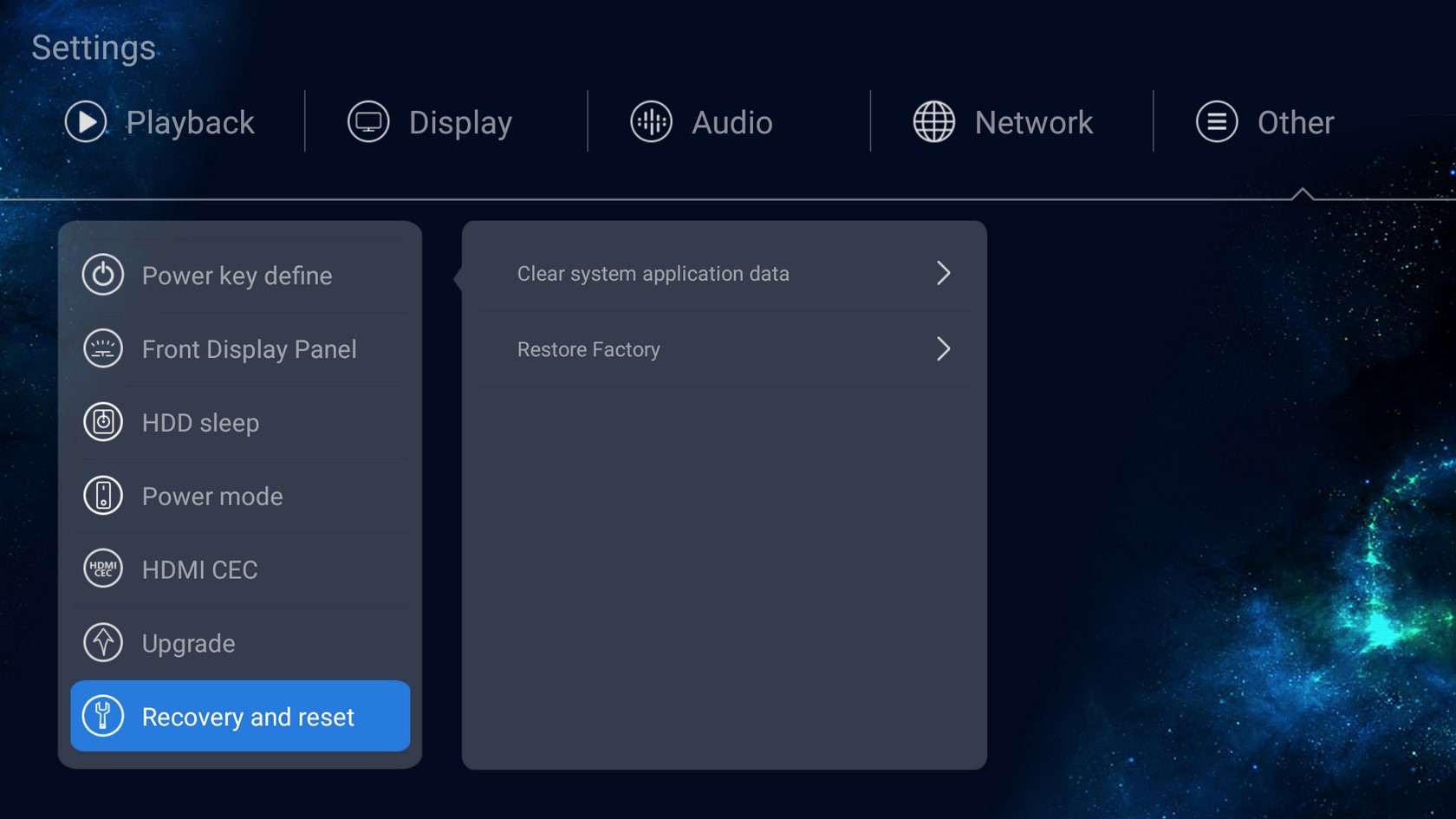Open the Audio settings tab
1456x819 pixels.
pos(701,122)
